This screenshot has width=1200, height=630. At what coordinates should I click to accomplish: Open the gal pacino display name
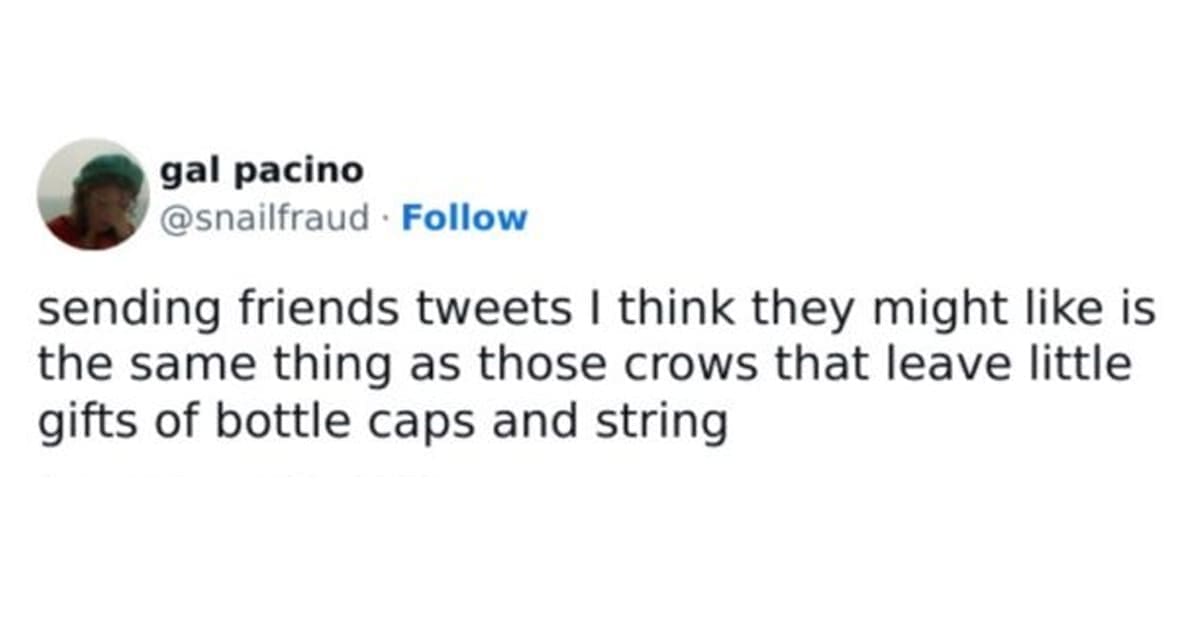tap(261, 171)
